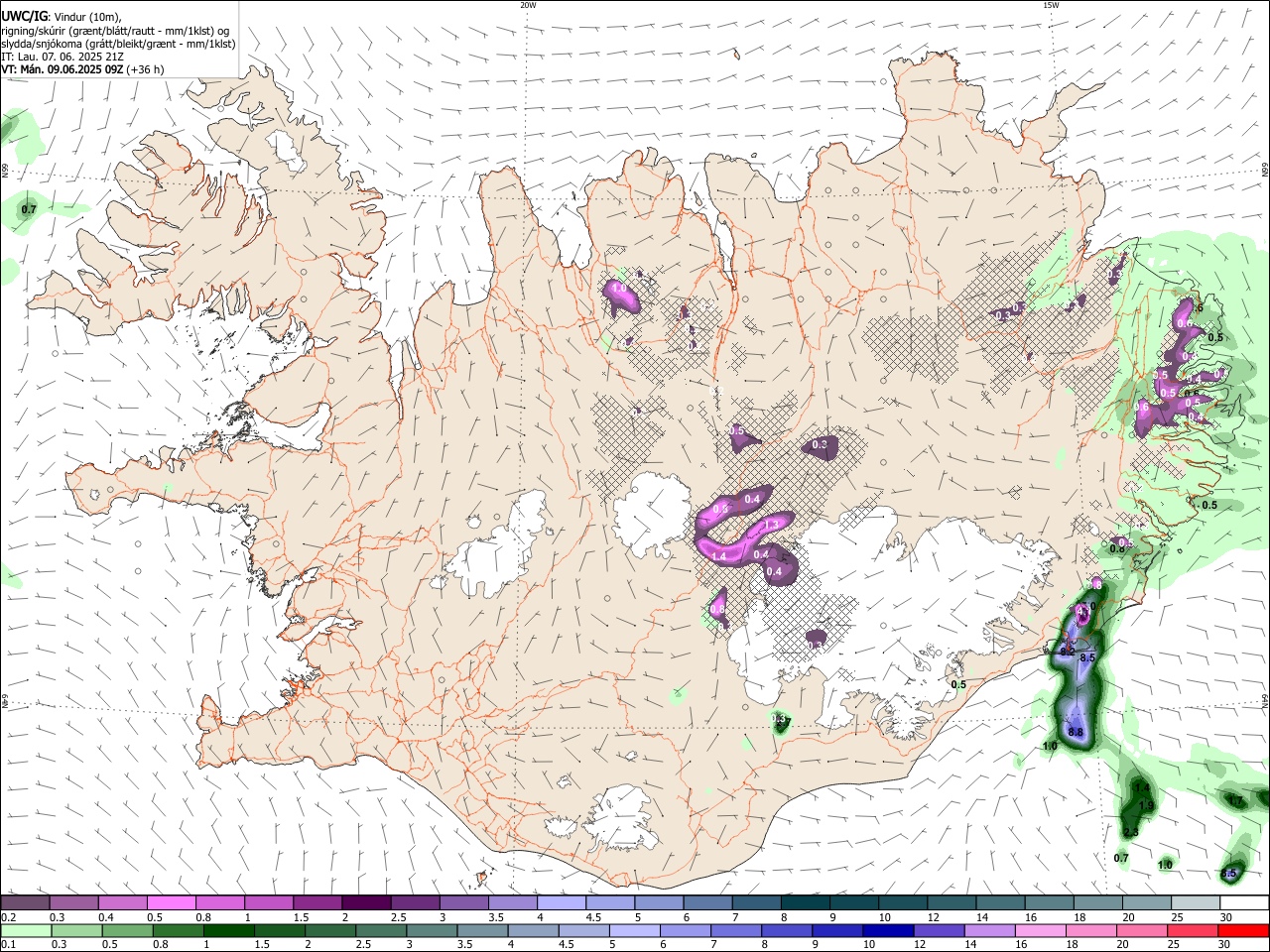Click the 'slydda/snjókoma' legend description line

118,44
